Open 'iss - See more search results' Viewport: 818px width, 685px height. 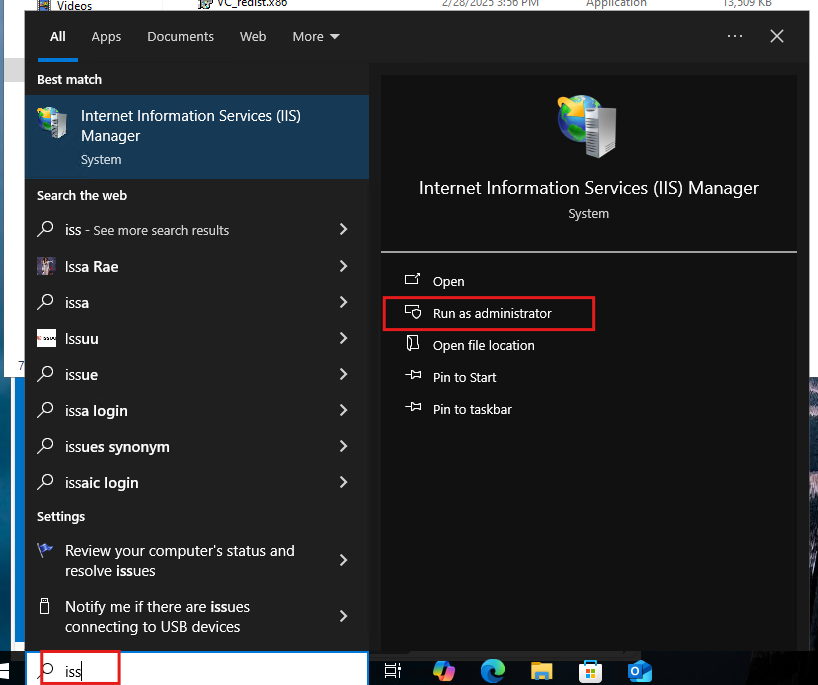point(197,230)
